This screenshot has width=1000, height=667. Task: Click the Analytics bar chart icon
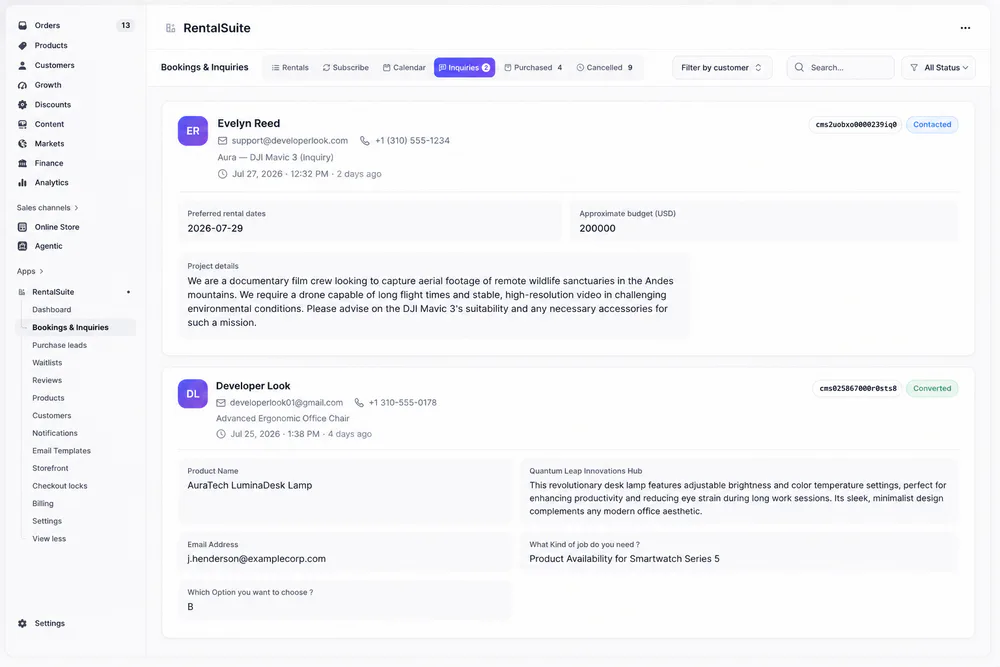click(x=22, y=182)
